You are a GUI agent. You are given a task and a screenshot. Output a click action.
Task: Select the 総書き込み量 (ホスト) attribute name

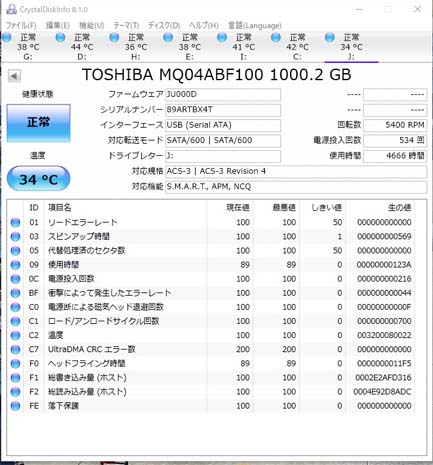click(87, 378)
